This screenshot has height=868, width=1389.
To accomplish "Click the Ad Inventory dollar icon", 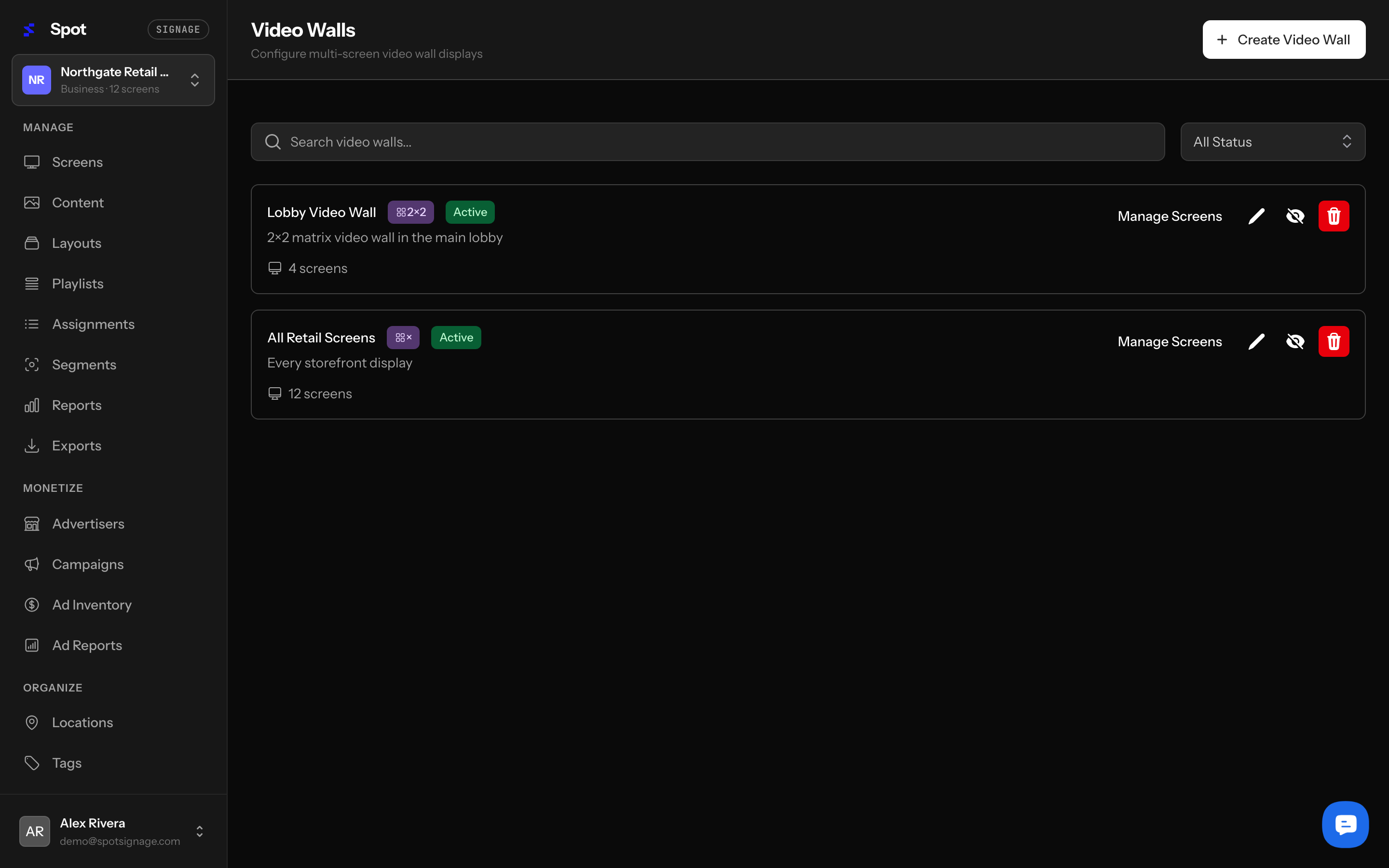I will pyautogui.click(x=31, y=605).
